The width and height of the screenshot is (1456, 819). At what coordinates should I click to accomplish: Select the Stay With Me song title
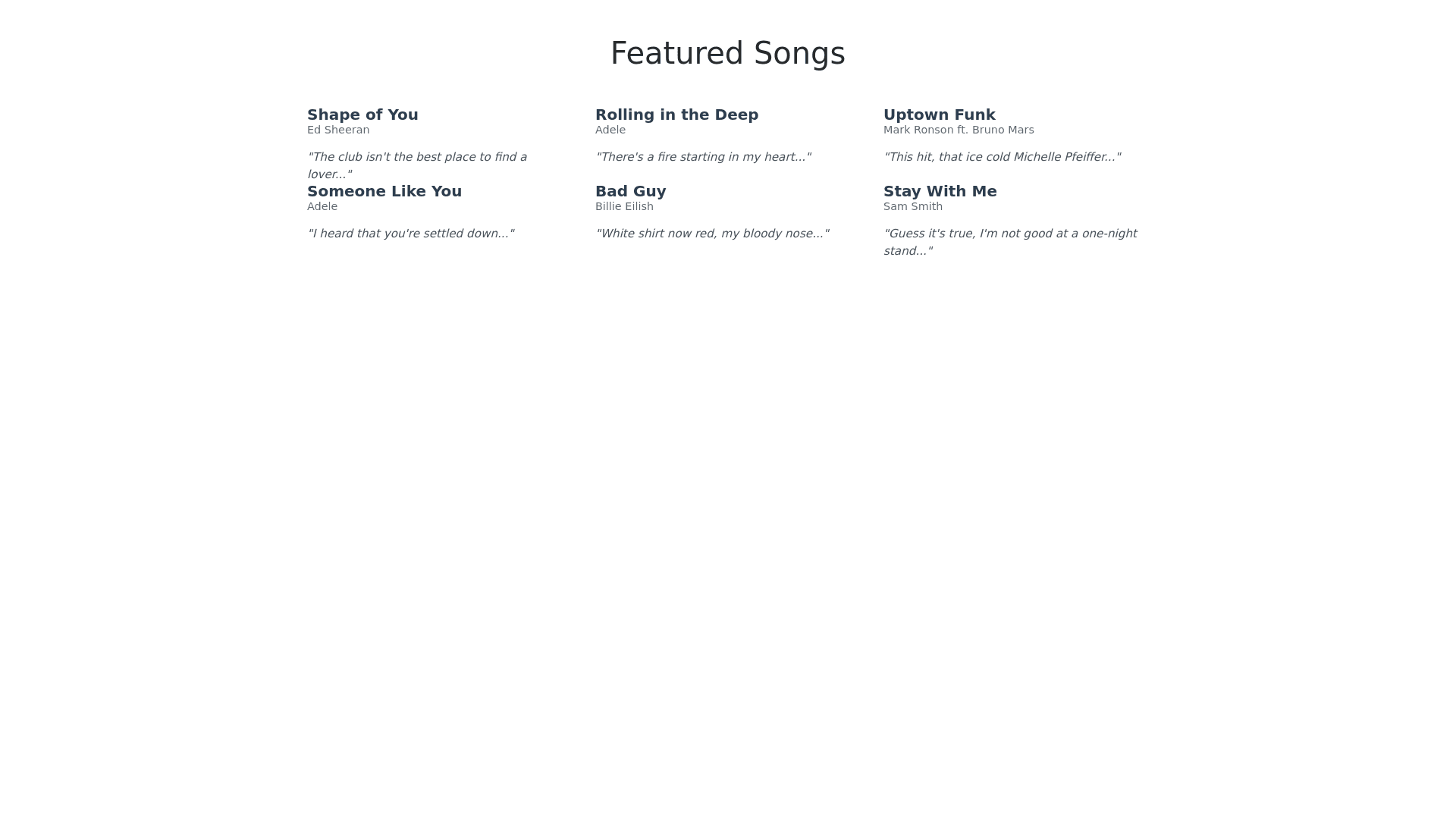940,191
